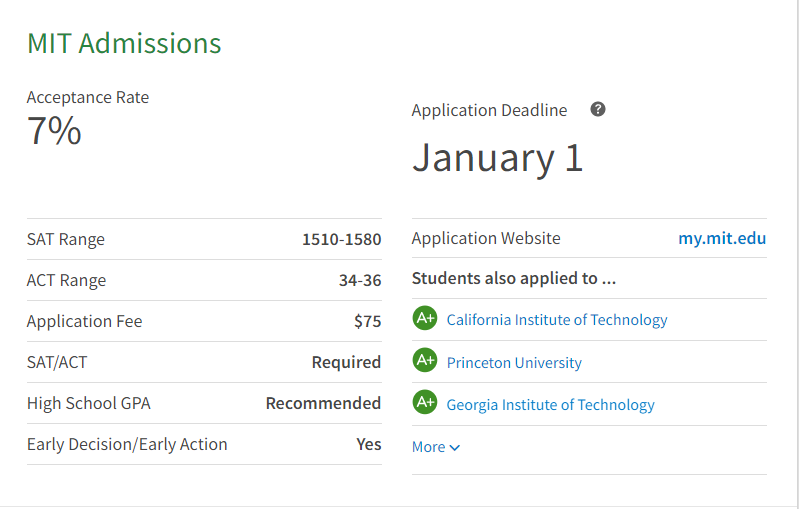Click the $75 application fee amount
This screenshot has height=509, width=799.
[367, 321]
